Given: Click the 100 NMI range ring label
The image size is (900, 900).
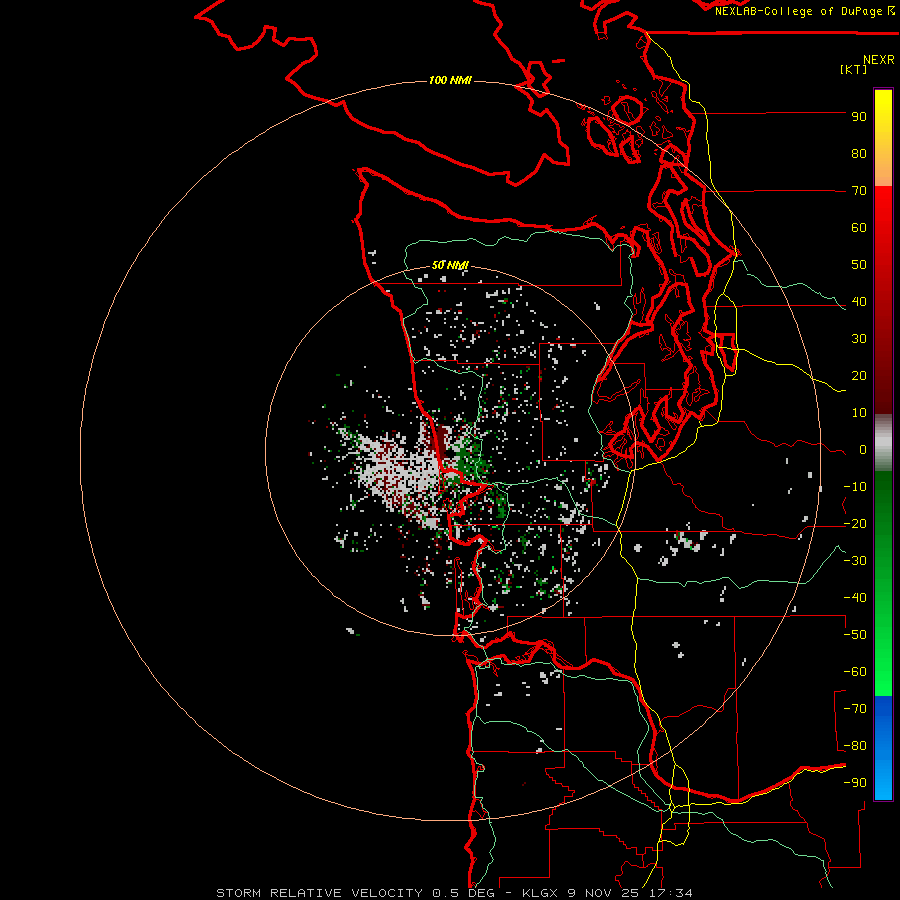Looking at the screenshot, I should [x=450, y=80].
